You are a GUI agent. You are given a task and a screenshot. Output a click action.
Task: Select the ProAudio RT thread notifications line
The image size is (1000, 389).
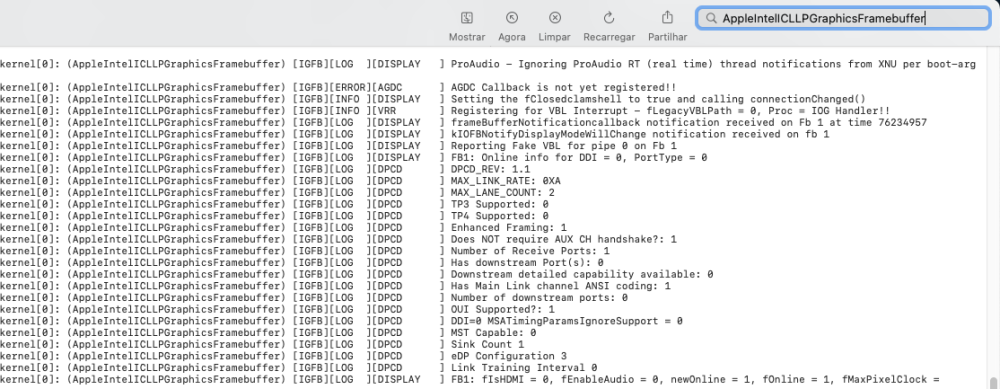488,64
